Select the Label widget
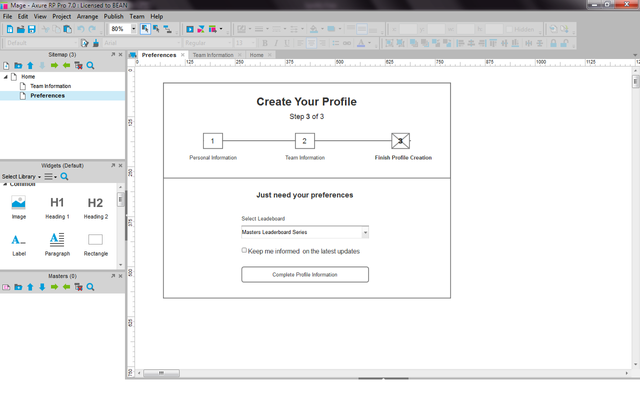This screenshot has width=640, height=400. point(19,244)
